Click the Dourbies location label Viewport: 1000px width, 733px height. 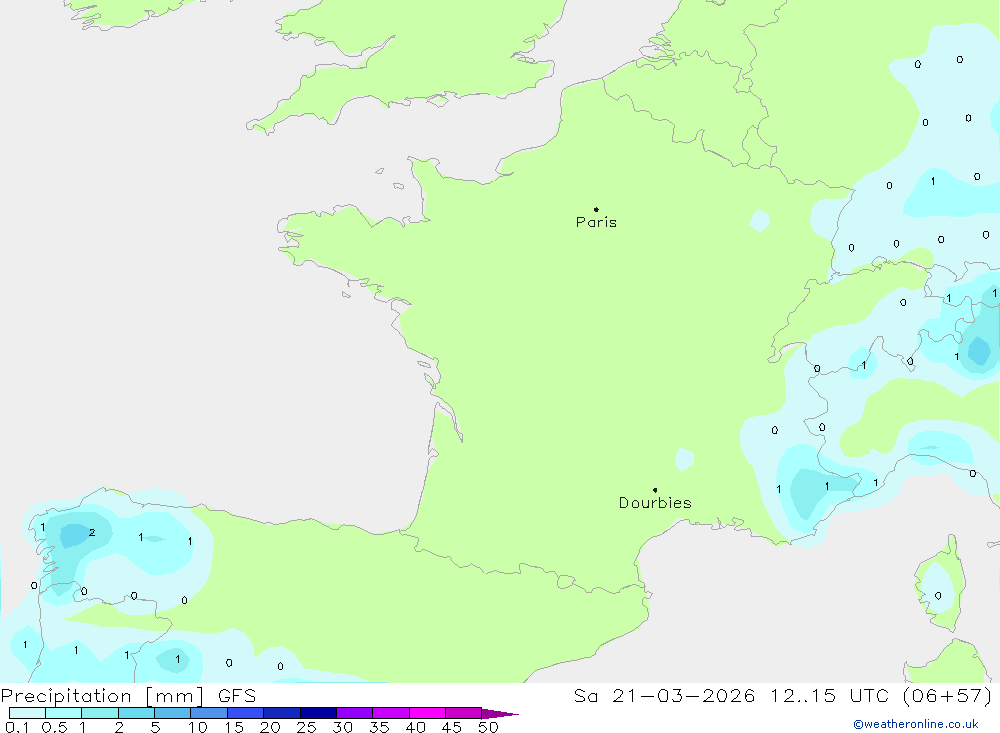pos(655,503)
